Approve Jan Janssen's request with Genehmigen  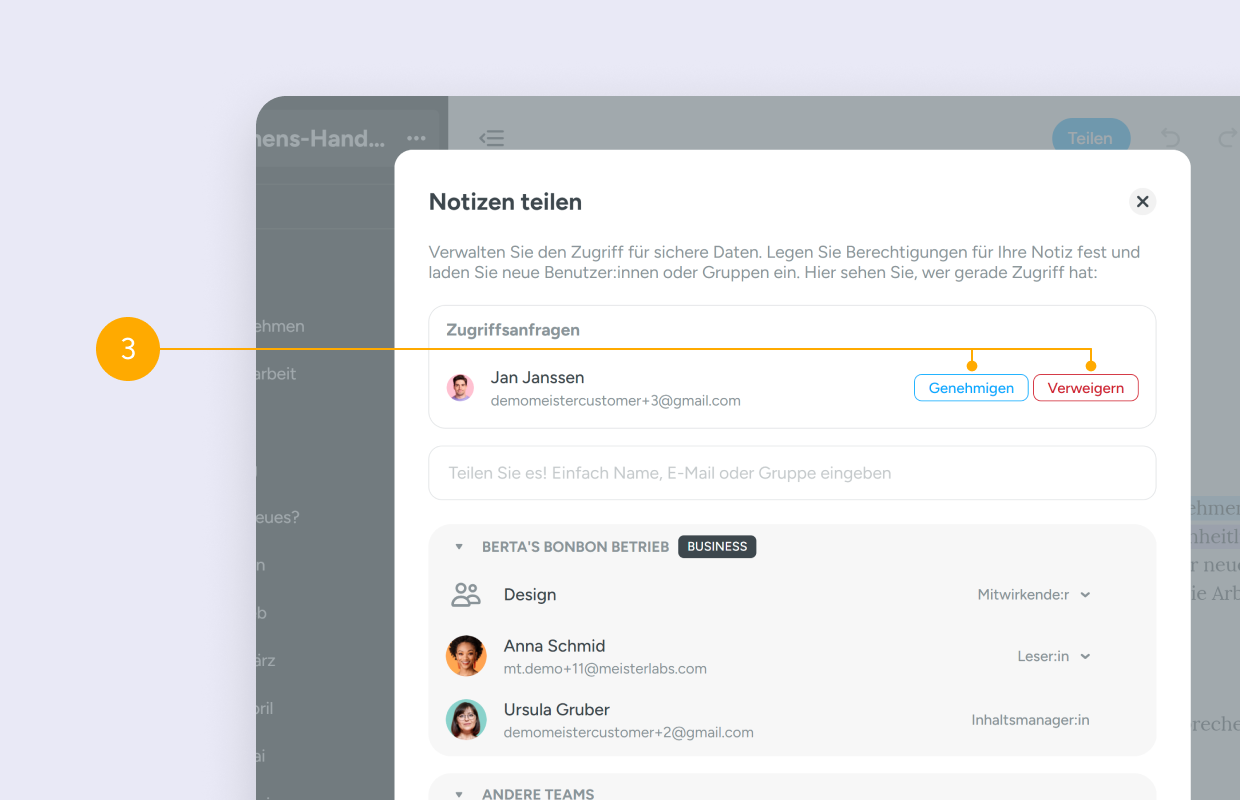click(971, 388)
